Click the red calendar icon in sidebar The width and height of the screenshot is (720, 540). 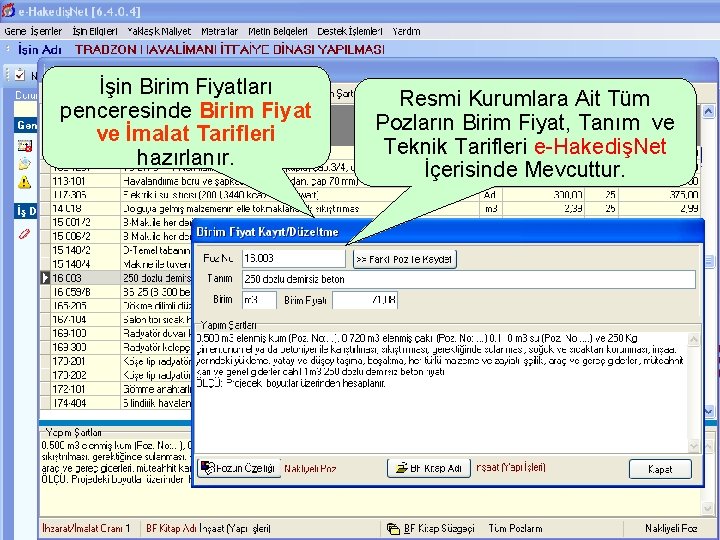tap(24, 146)
